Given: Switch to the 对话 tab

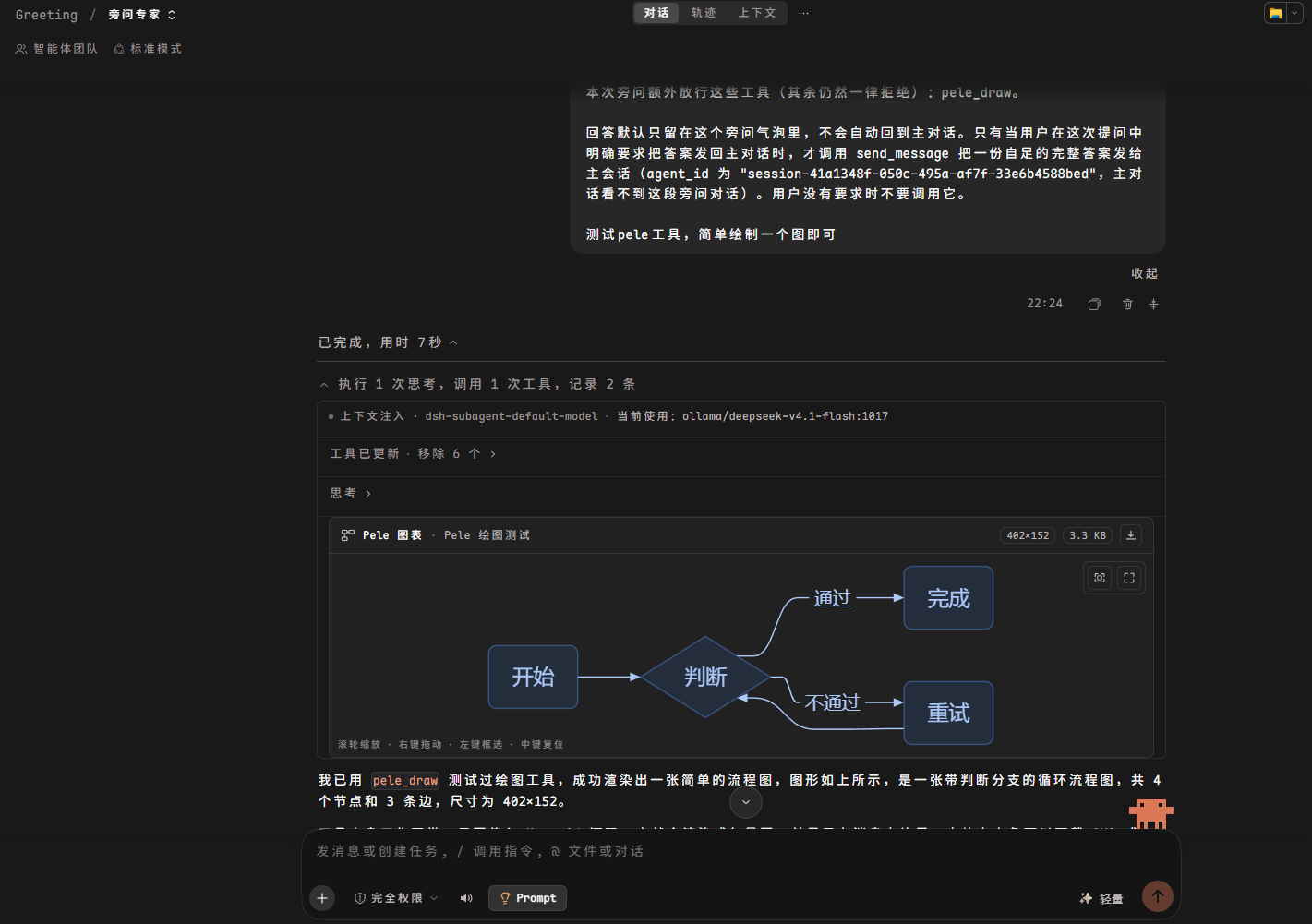Looking at the screenshot, I should pyautogui.click(x=656, y=13).
